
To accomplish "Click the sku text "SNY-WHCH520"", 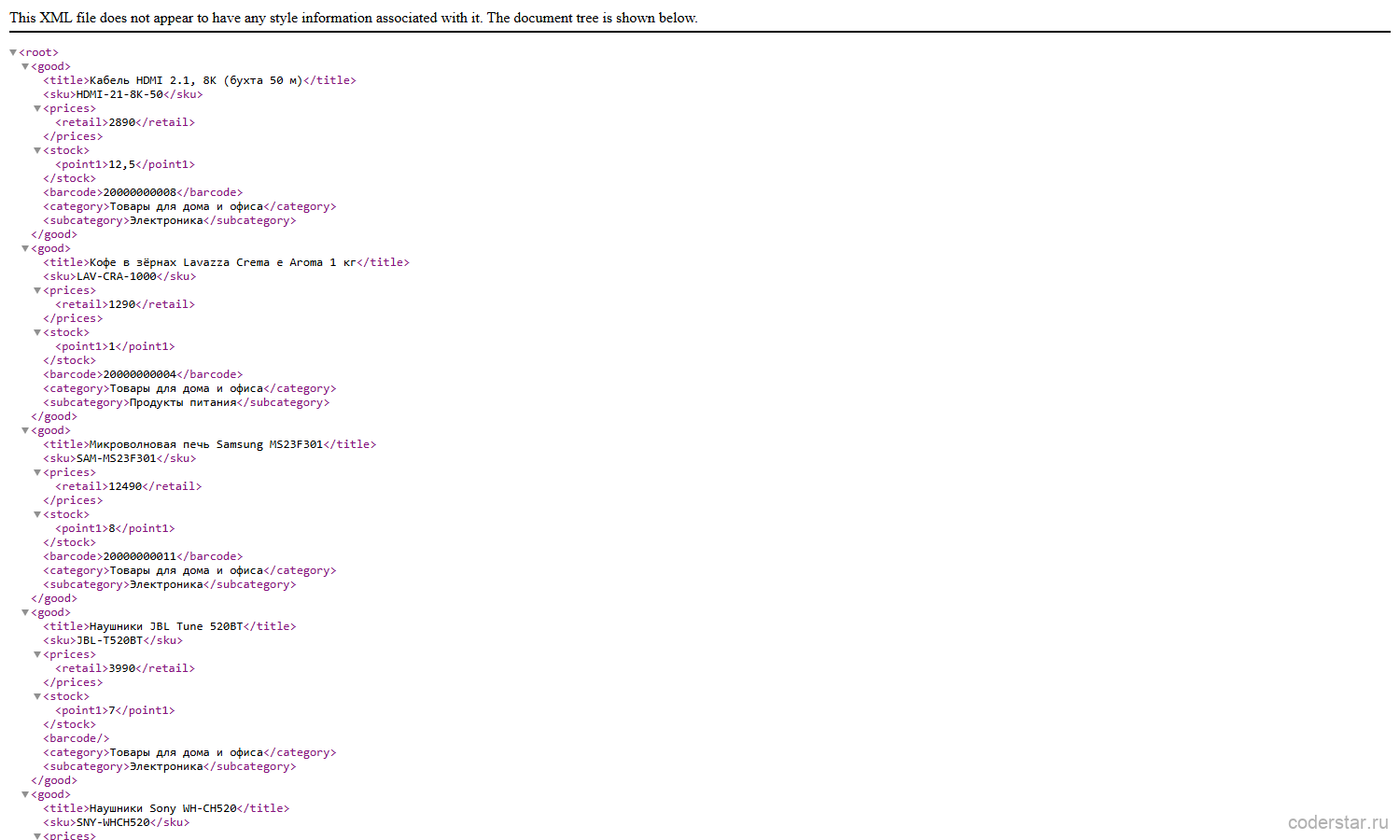I will pyautogui.click(x=114, y=822).
